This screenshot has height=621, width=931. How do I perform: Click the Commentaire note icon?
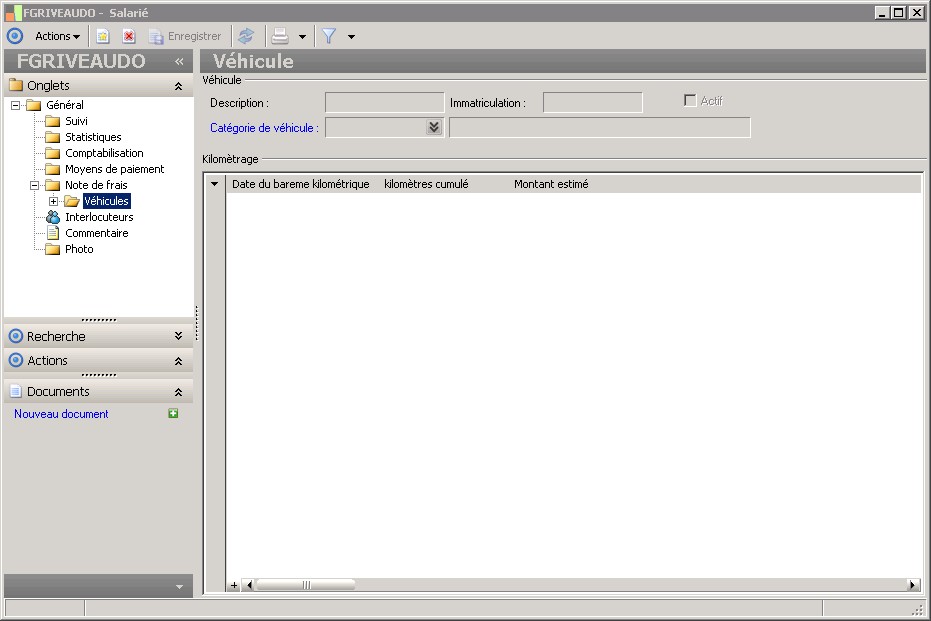pos(53,233)
